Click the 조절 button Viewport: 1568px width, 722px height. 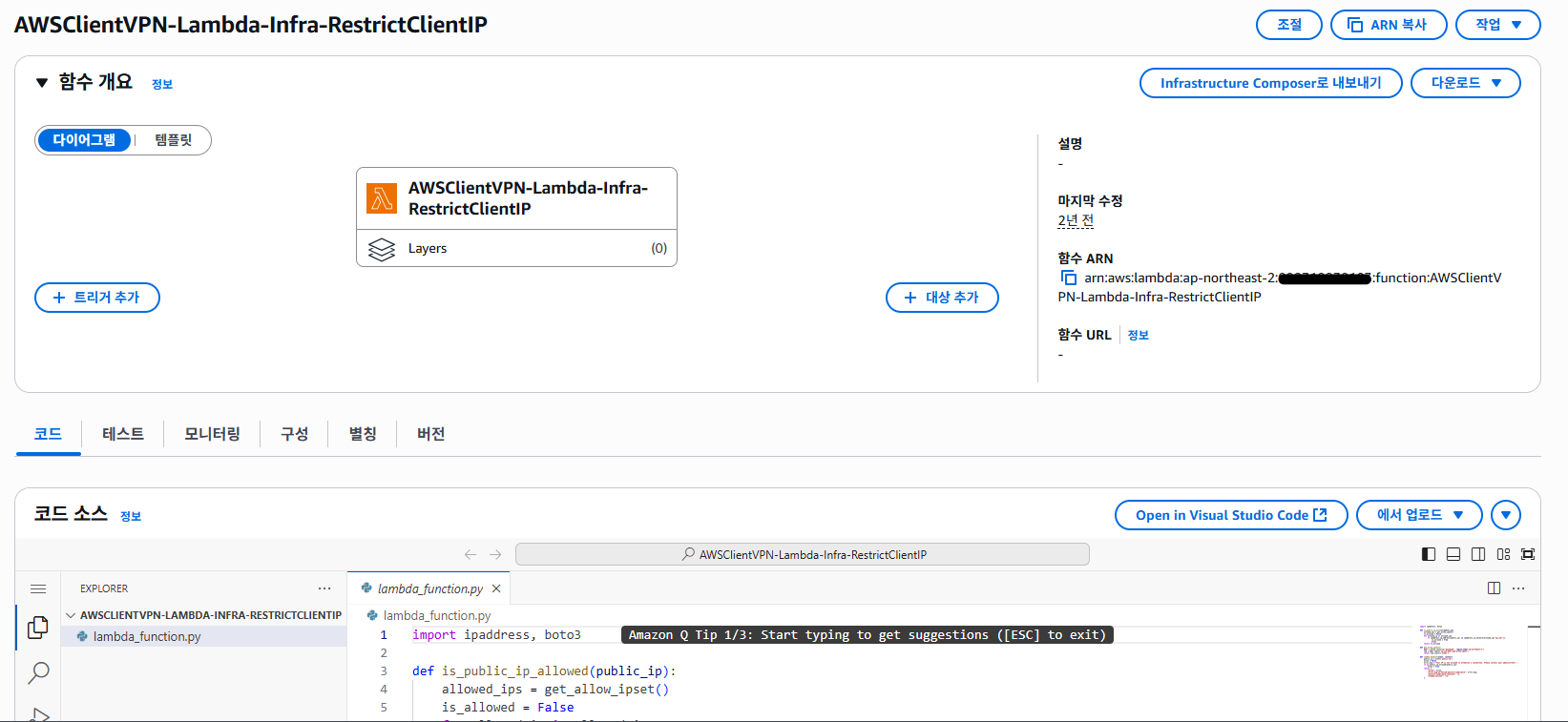[x=1289, y=25]
